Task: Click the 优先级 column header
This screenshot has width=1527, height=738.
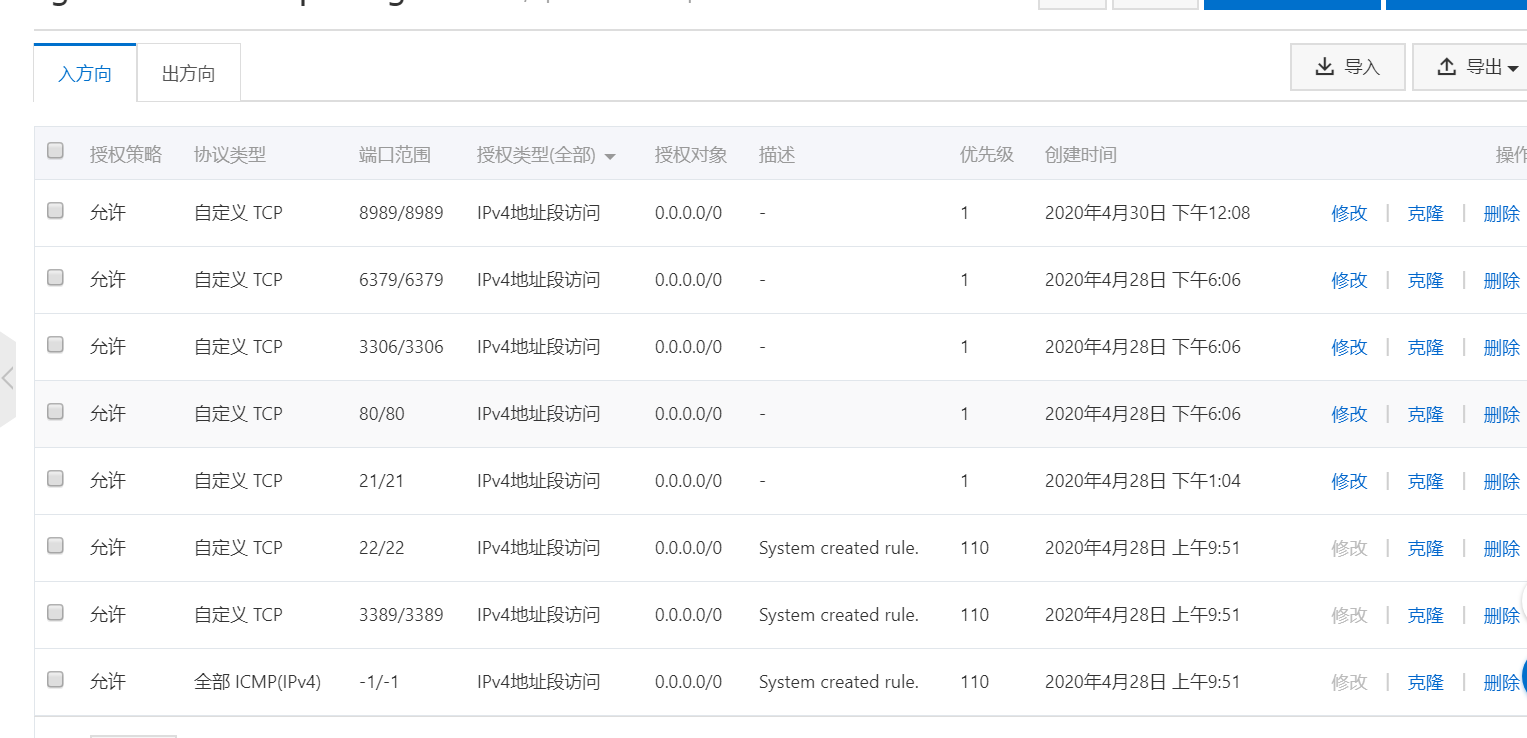Action: (987, 155)
